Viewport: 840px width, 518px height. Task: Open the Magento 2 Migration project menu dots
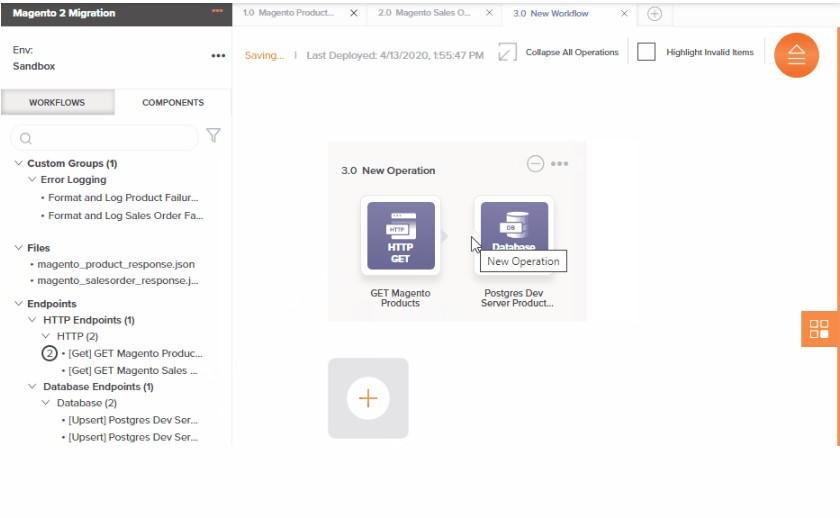click(x=217, y=11)
